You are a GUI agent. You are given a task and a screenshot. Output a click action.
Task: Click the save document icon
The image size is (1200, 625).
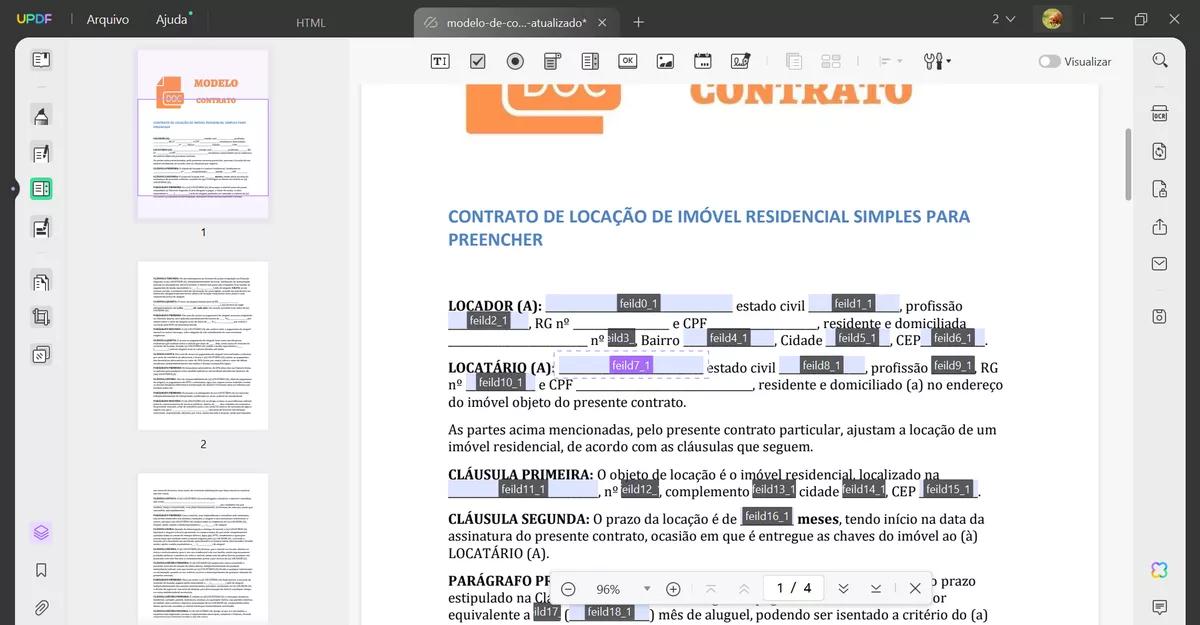(x=1160, y=316)
